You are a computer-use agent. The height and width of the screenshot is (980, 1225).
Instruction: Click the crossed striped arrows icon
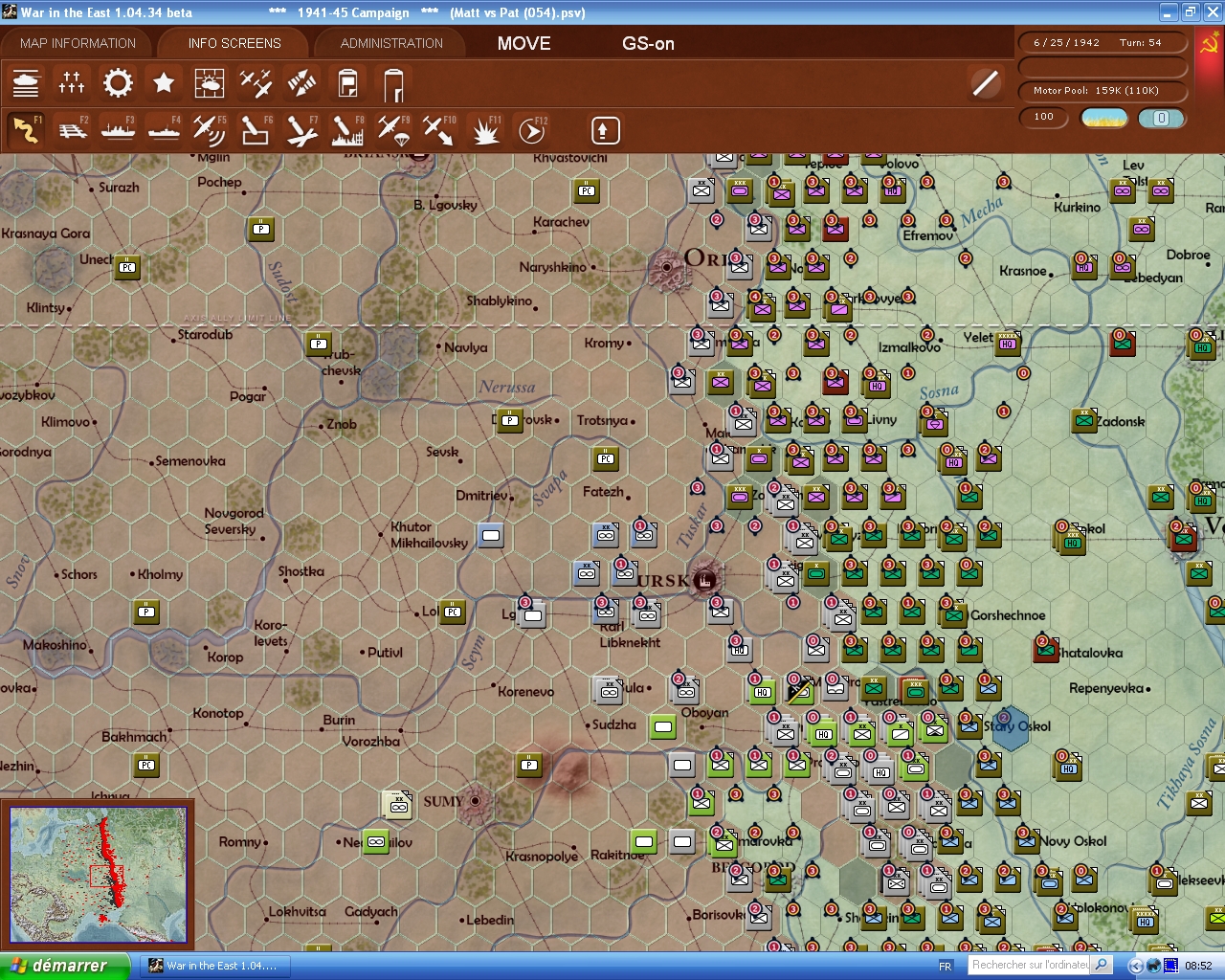[x=301, y=83]
